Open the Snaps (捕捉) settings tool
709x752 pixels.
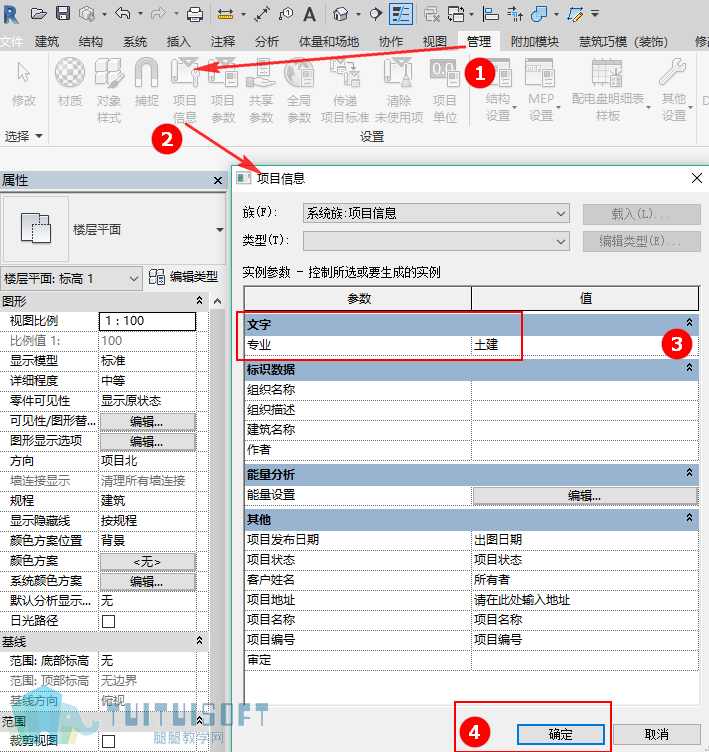tap(146, 82)
